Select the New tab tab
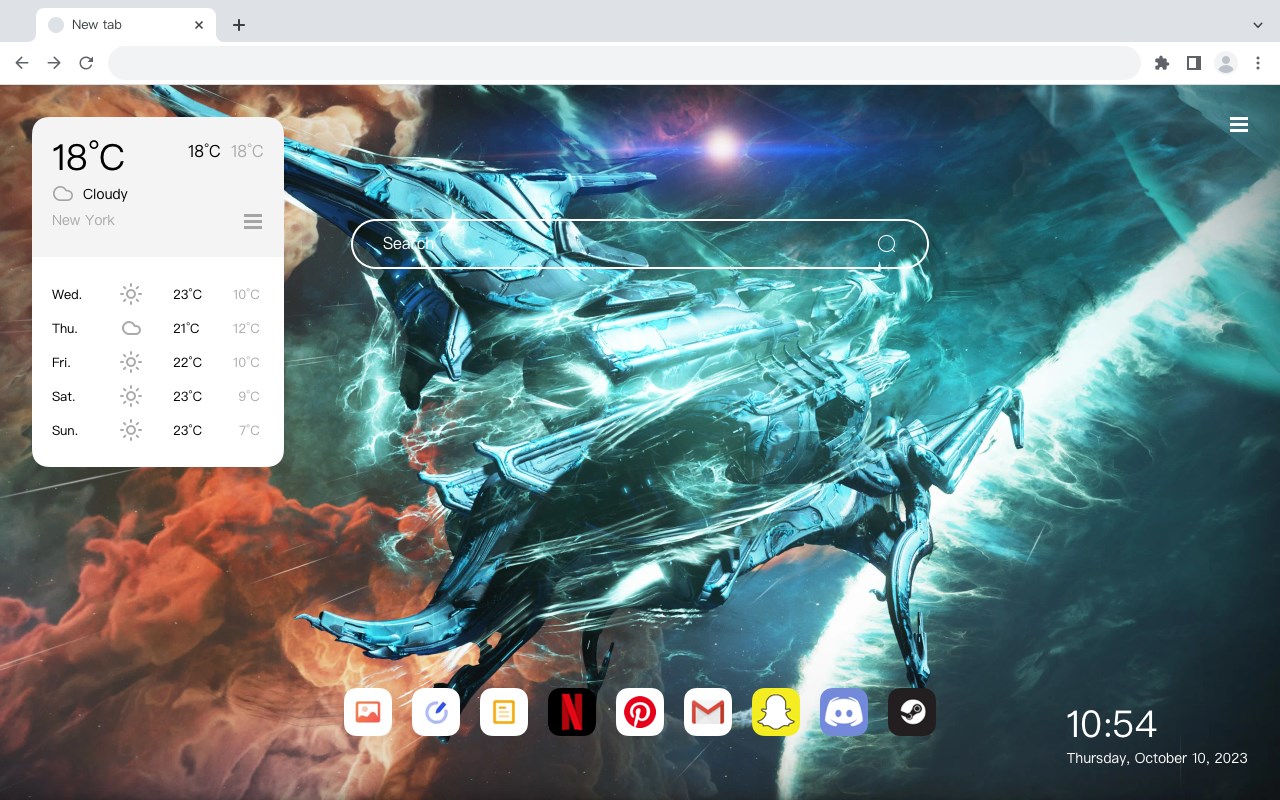The width and height of the screenshot is (1280, 800). [x=126, y=25]
